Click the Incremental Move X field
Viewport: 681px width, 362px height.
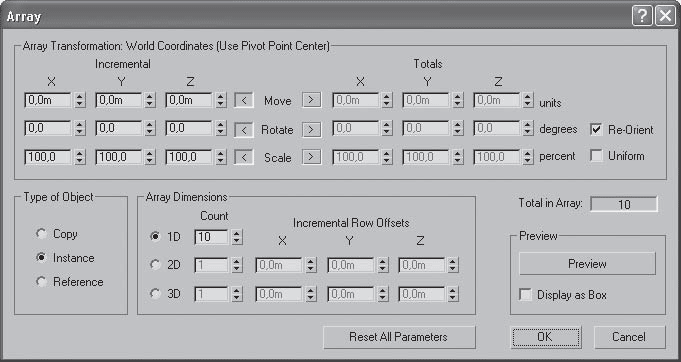[x=48, y=101]
